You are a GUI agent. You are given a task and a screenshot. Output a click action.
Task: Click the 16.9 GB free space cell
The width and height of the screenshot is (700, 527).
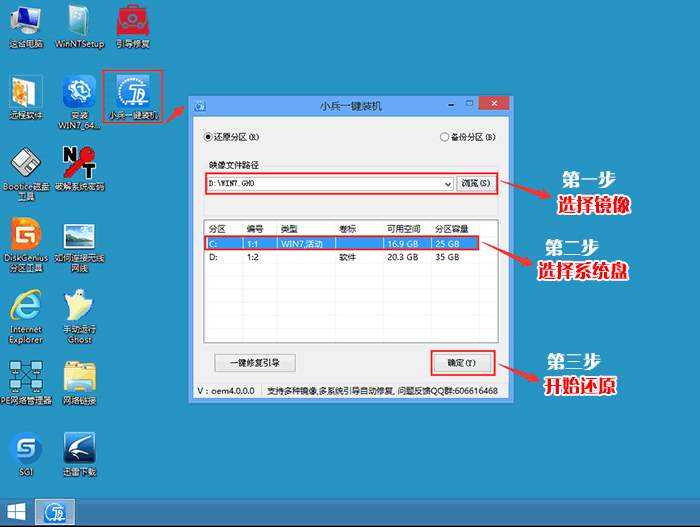(403, 244)
